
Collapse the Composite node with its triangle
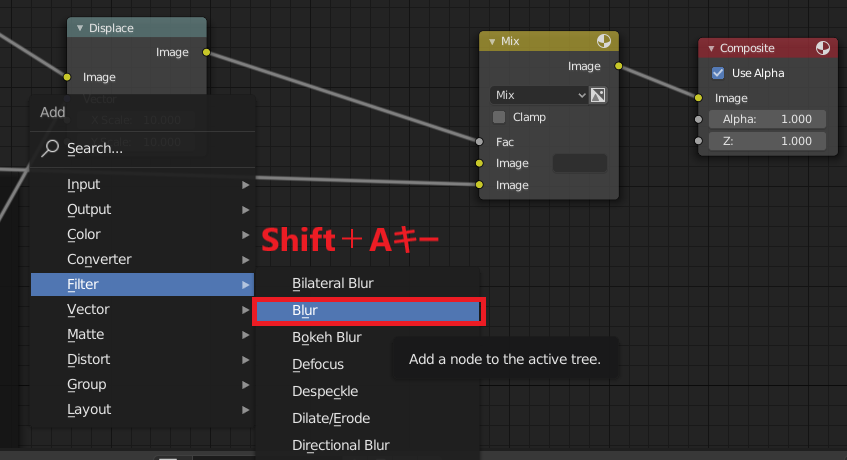[x=711, y=49]
